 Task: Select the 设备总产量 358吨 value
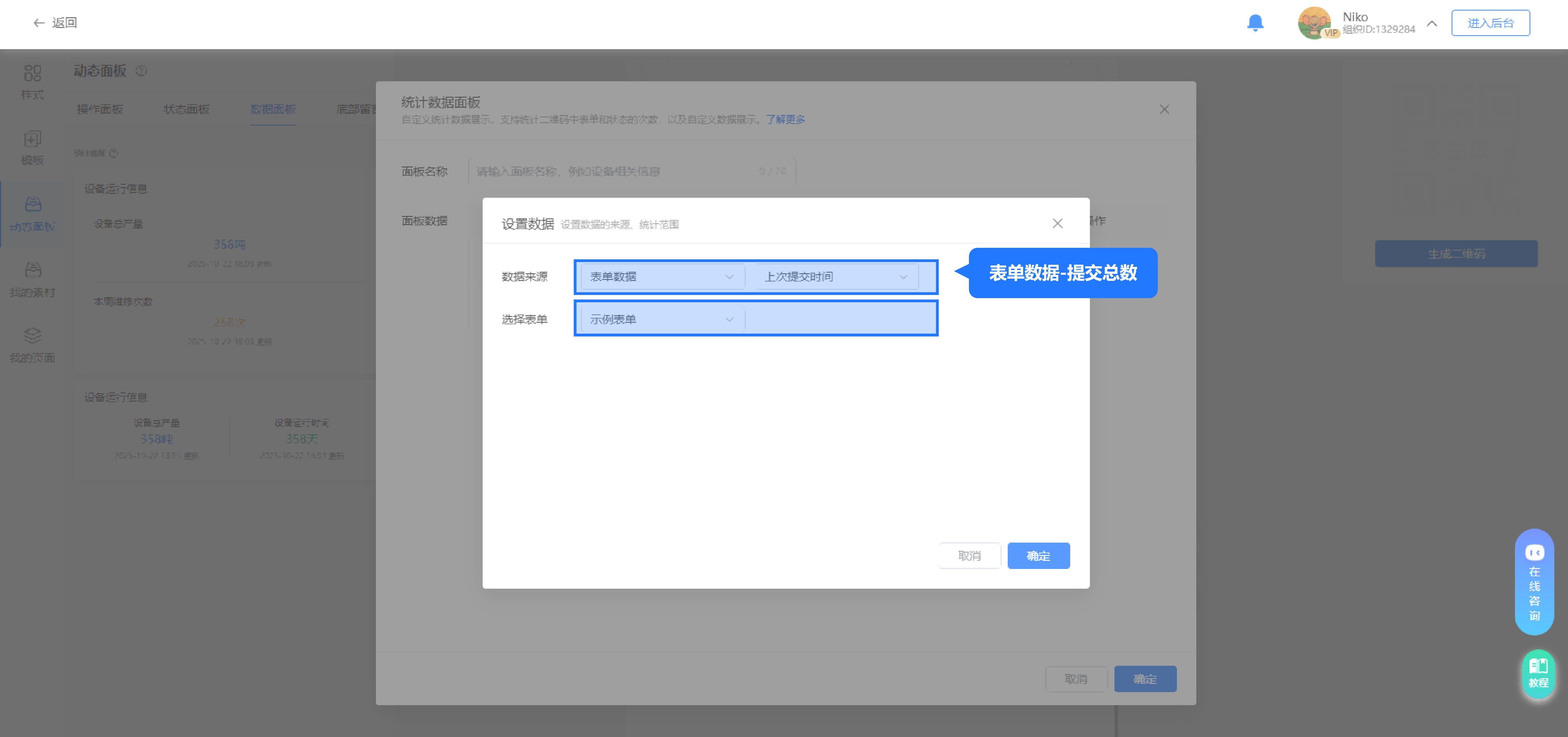[230, 244]
